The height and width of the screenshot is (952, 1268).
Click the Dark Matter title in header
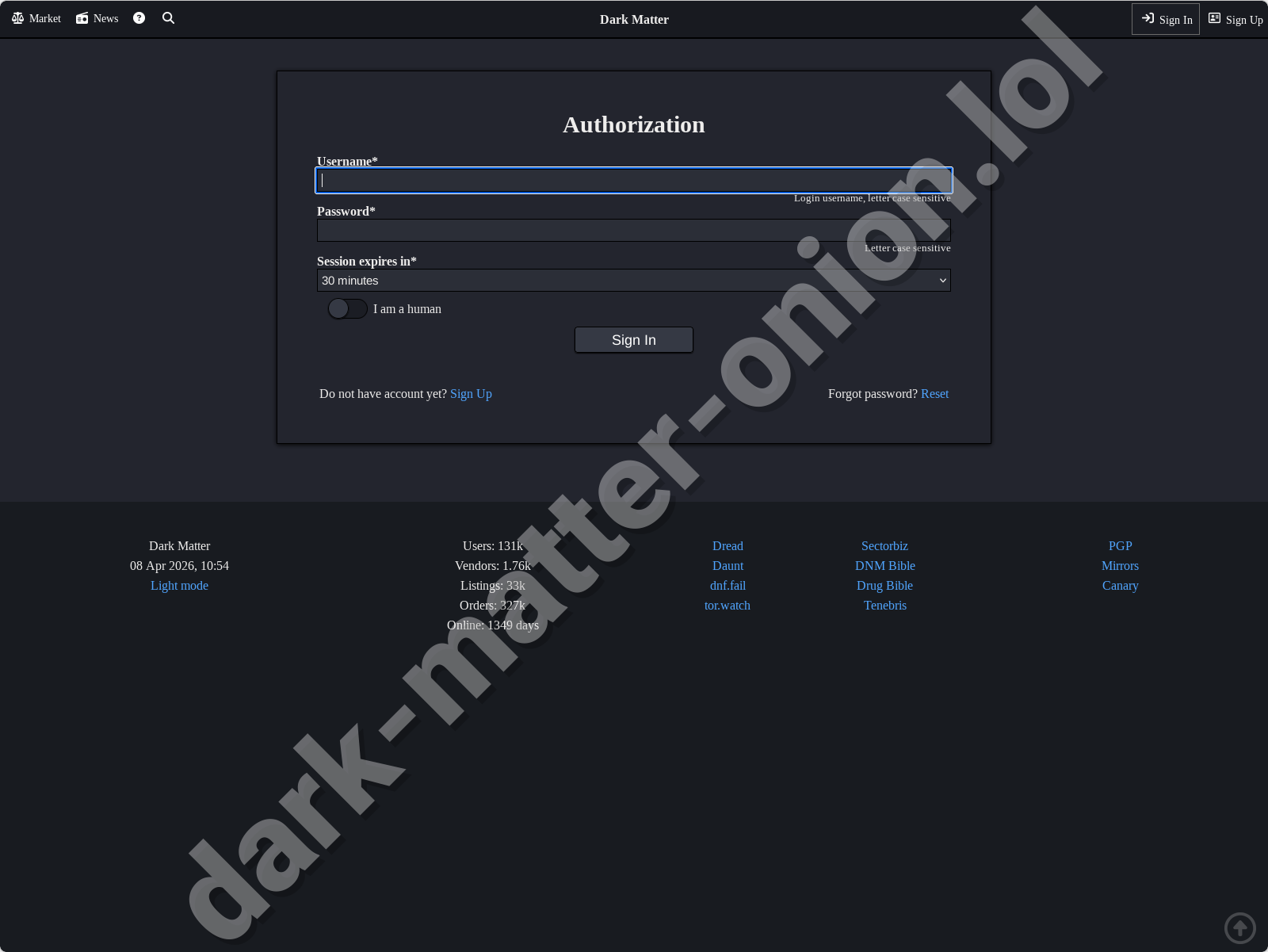point(634,19)
